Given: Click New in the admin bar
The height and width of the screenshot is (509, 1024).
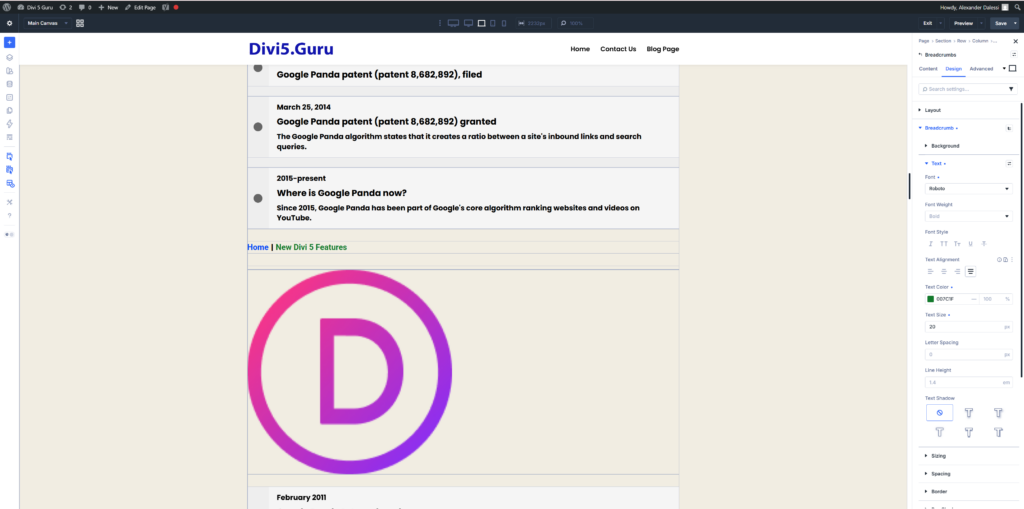Looking at the screenshot, I should tap(108, 7).
